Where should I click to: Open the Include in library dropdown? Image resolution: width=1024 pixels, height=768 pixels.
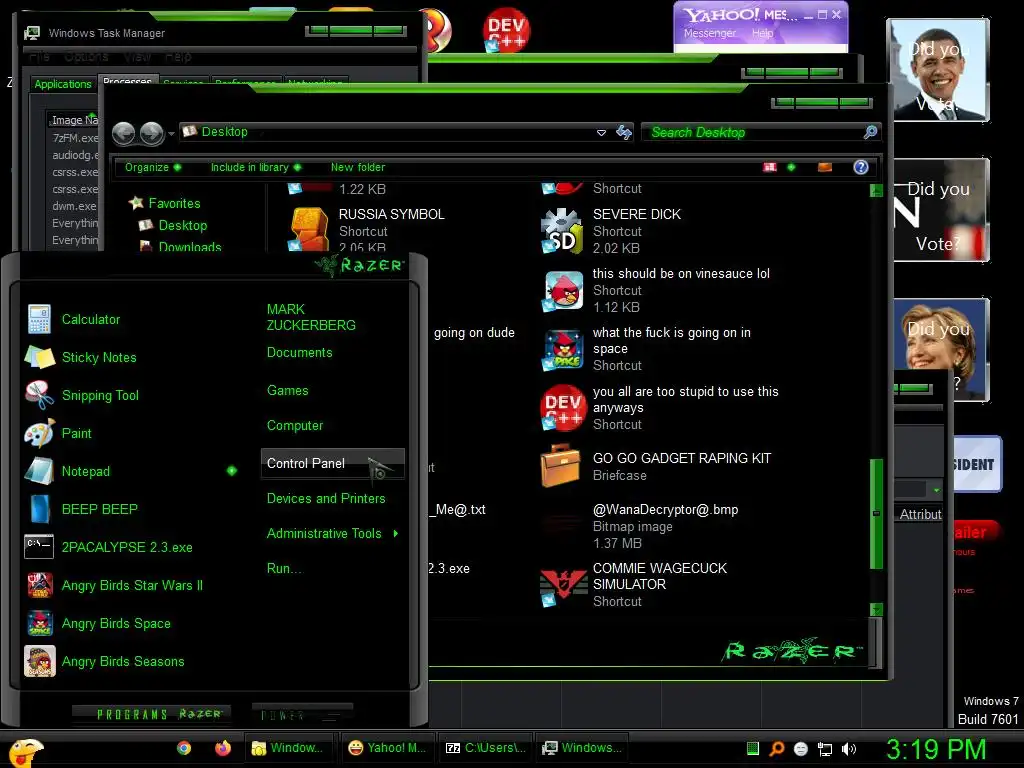click(255, 167)
